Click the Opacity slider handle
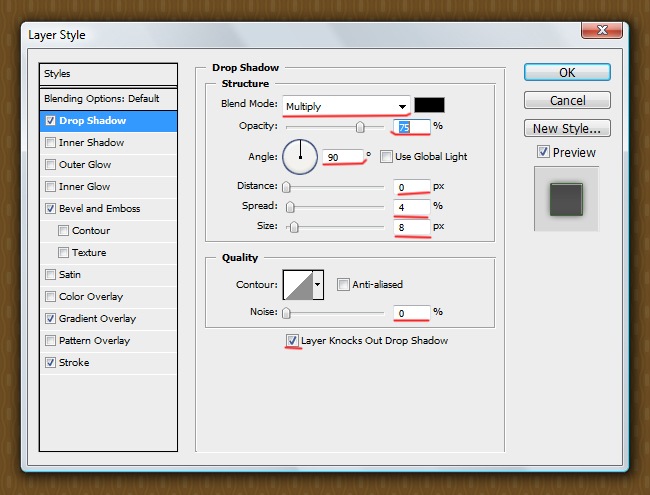Image resolution: width=650 pixels, height=495 pixels. pos(360,128)
